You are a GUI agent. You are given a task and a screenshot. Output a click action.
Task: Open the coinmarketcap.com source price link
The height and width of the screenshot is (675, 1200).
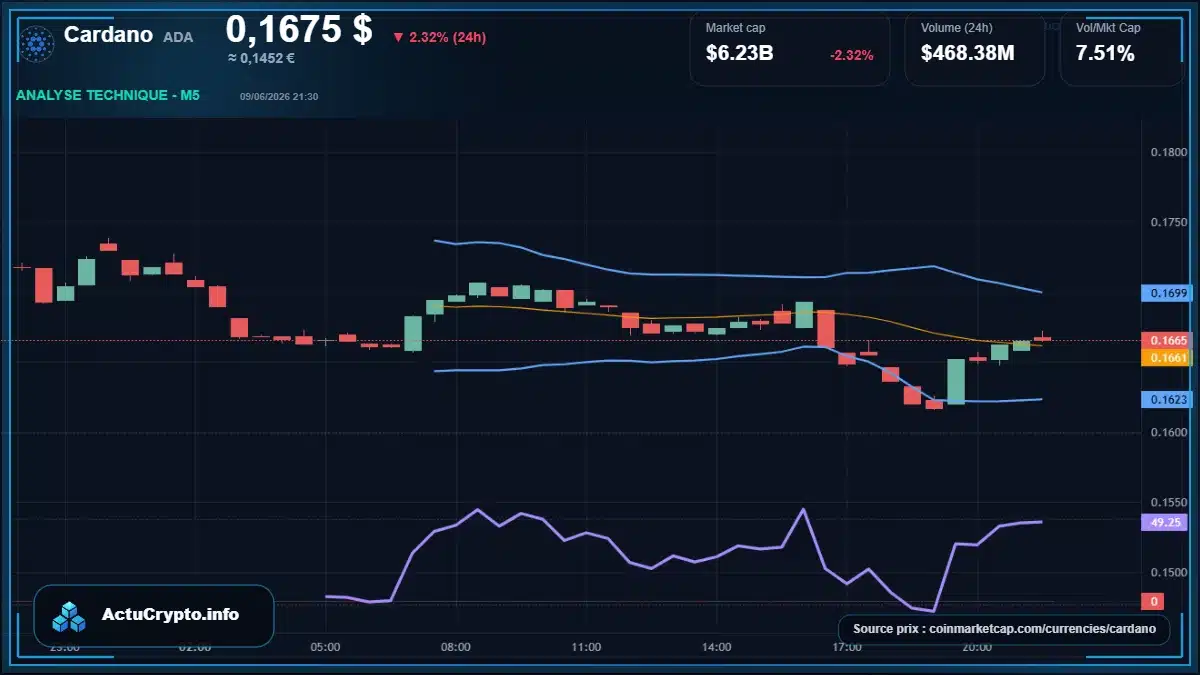point(1004,629)
